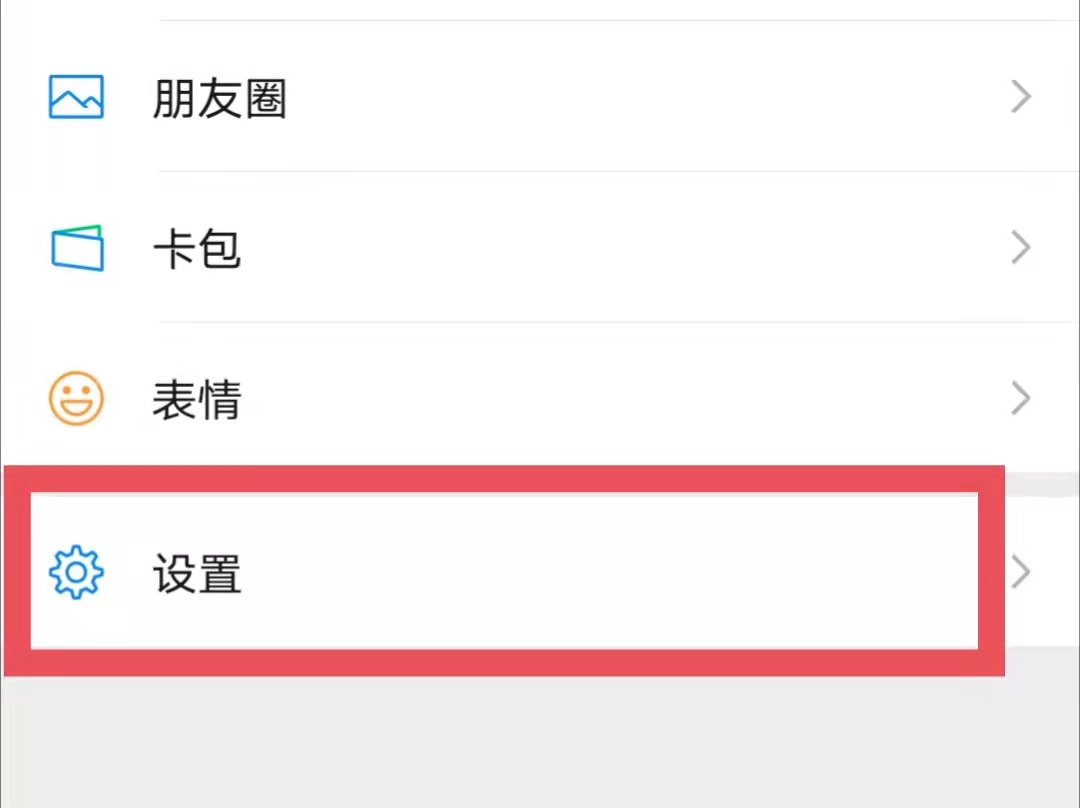Click the Cards (卡包) wallet icon

click(77, 248)
